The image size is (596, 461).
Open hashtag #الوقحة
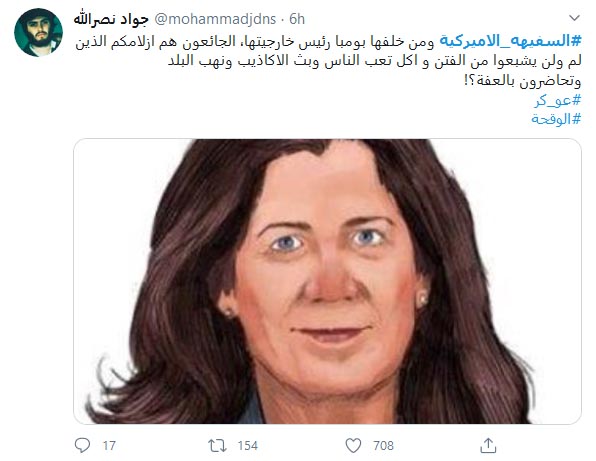point(556,119)
